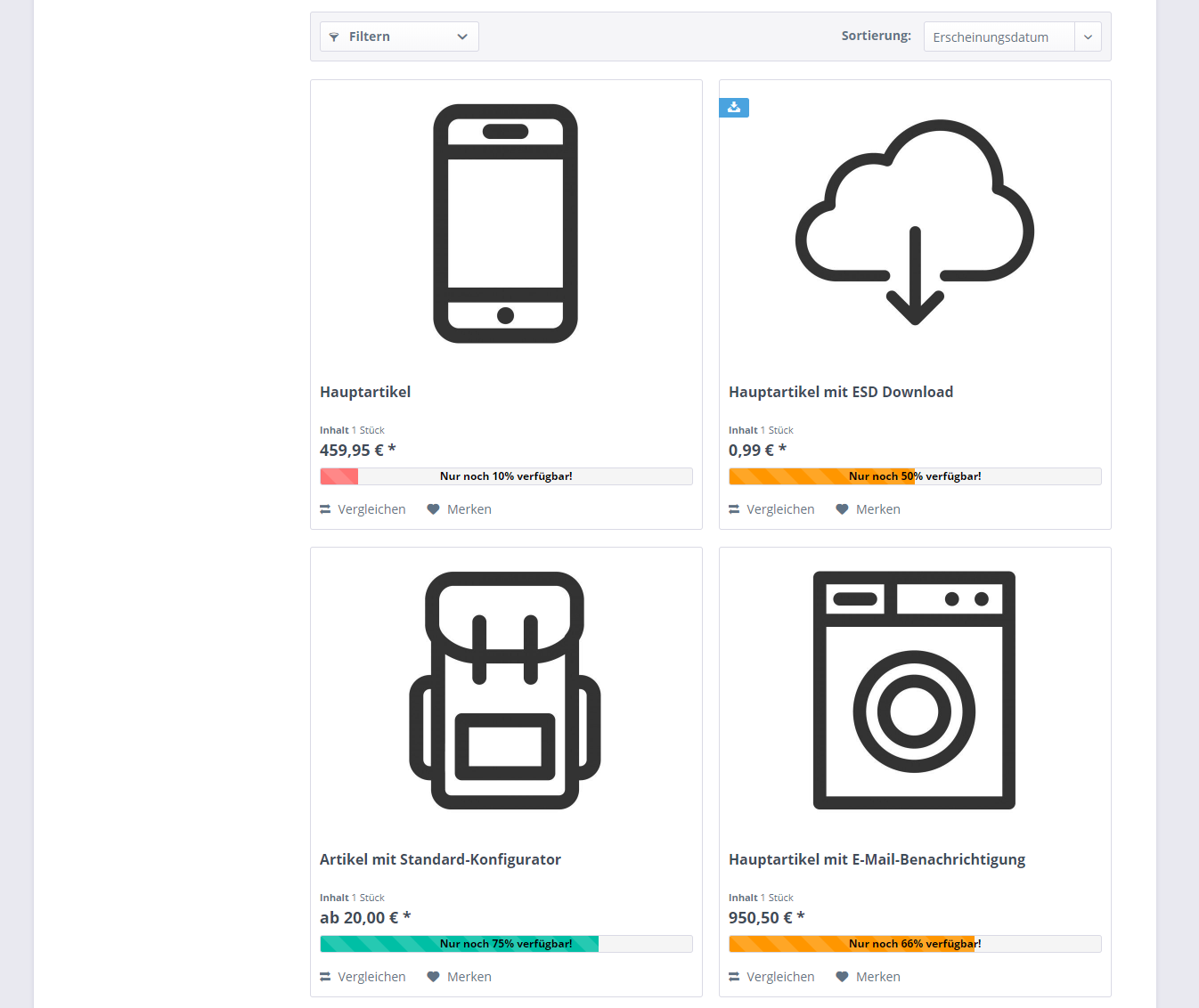Click Merken under Hauptartikel
This screenshot has height=1008, width=1199.
tap(459, 509)
